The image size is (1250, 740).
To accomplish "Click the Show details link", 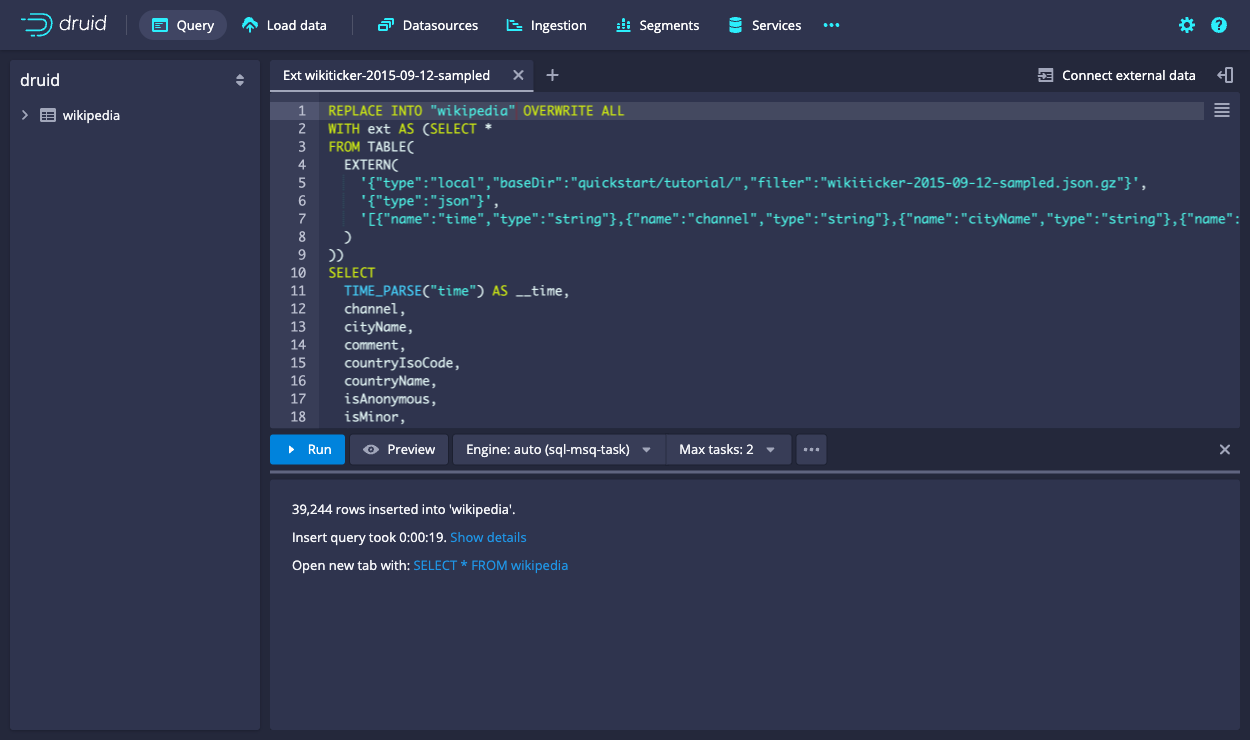I will (488, 537).
